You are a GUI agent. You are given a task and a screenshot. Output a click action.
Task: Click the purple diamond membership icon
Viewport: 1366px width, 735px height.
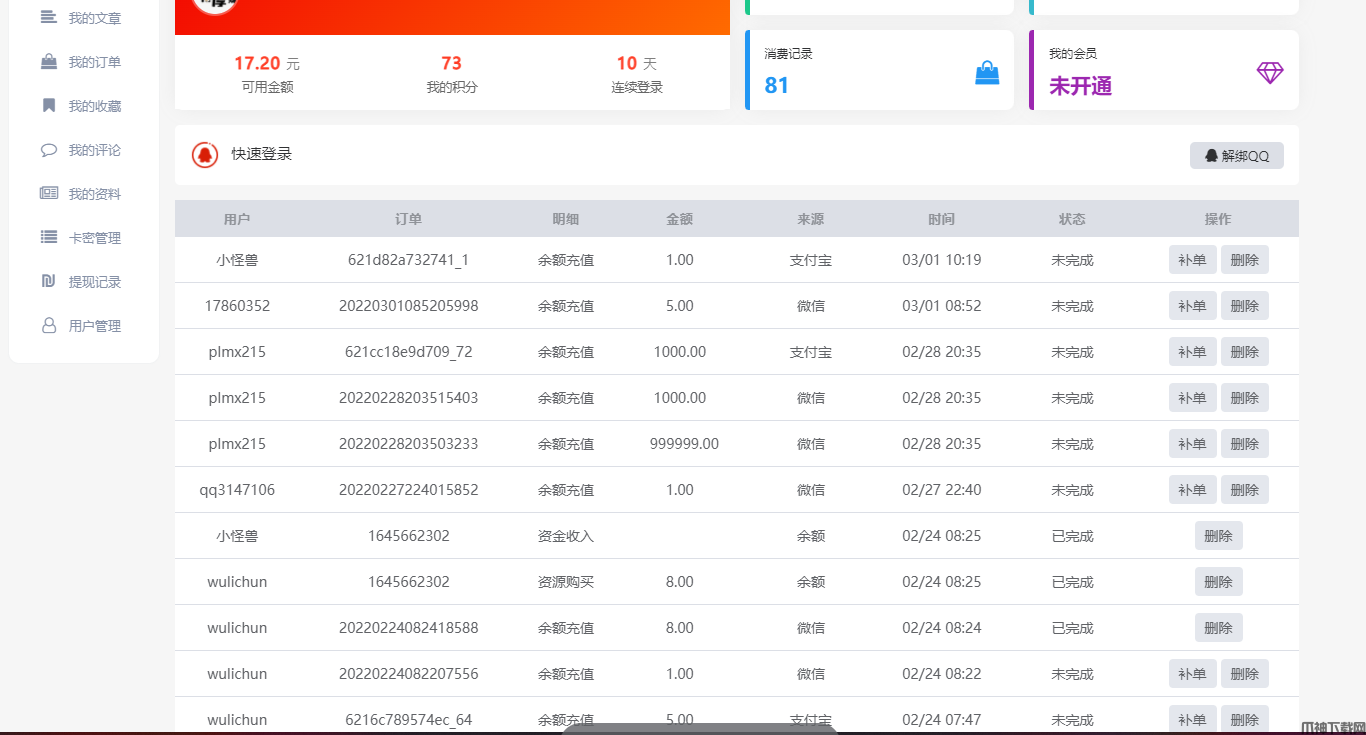[1269, 73]
